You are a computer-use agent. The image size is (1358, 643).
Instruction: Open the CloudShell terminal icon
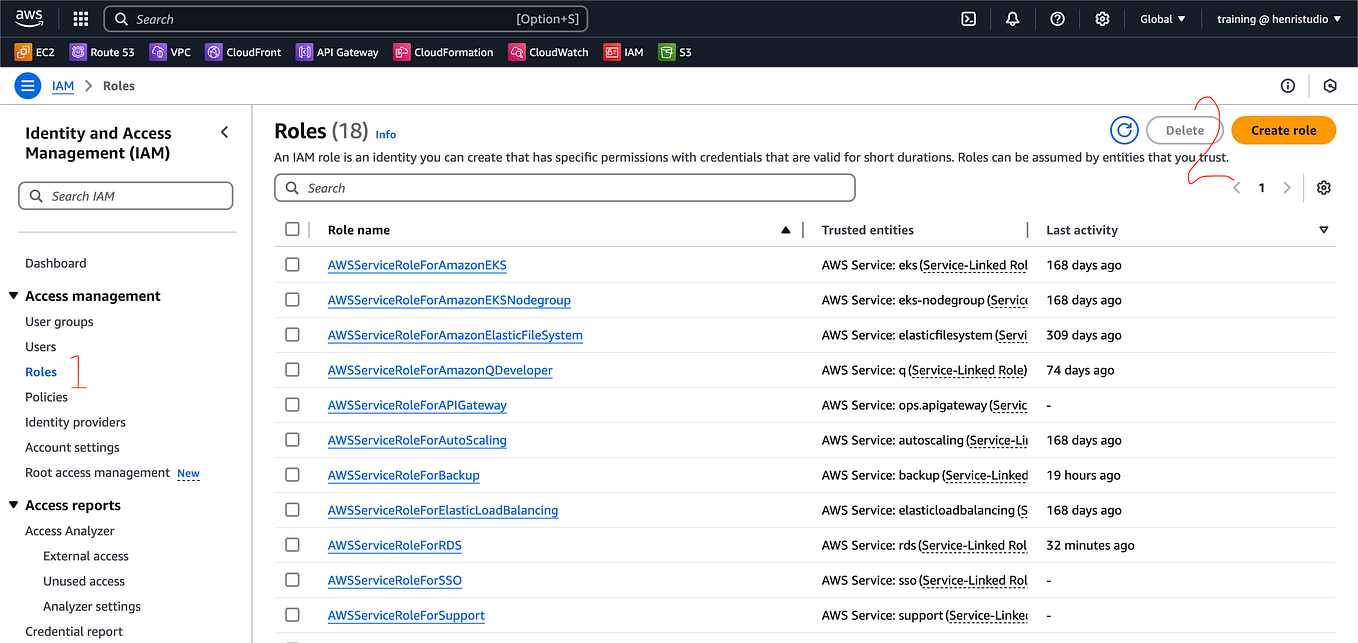pyautogui.click(x=967, y=18)
